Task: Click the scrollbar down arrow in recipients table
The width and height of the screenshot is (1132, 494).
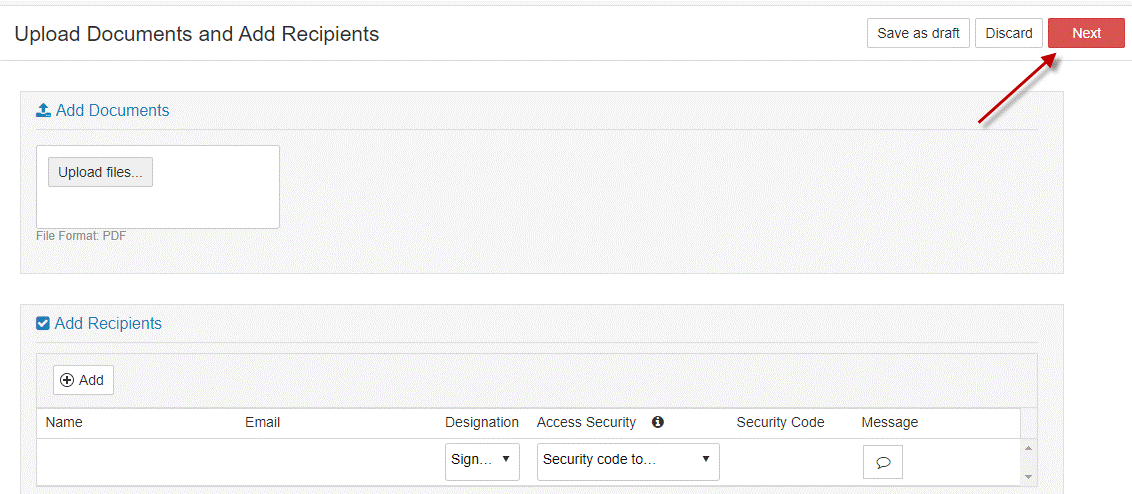Action: 1028,477
